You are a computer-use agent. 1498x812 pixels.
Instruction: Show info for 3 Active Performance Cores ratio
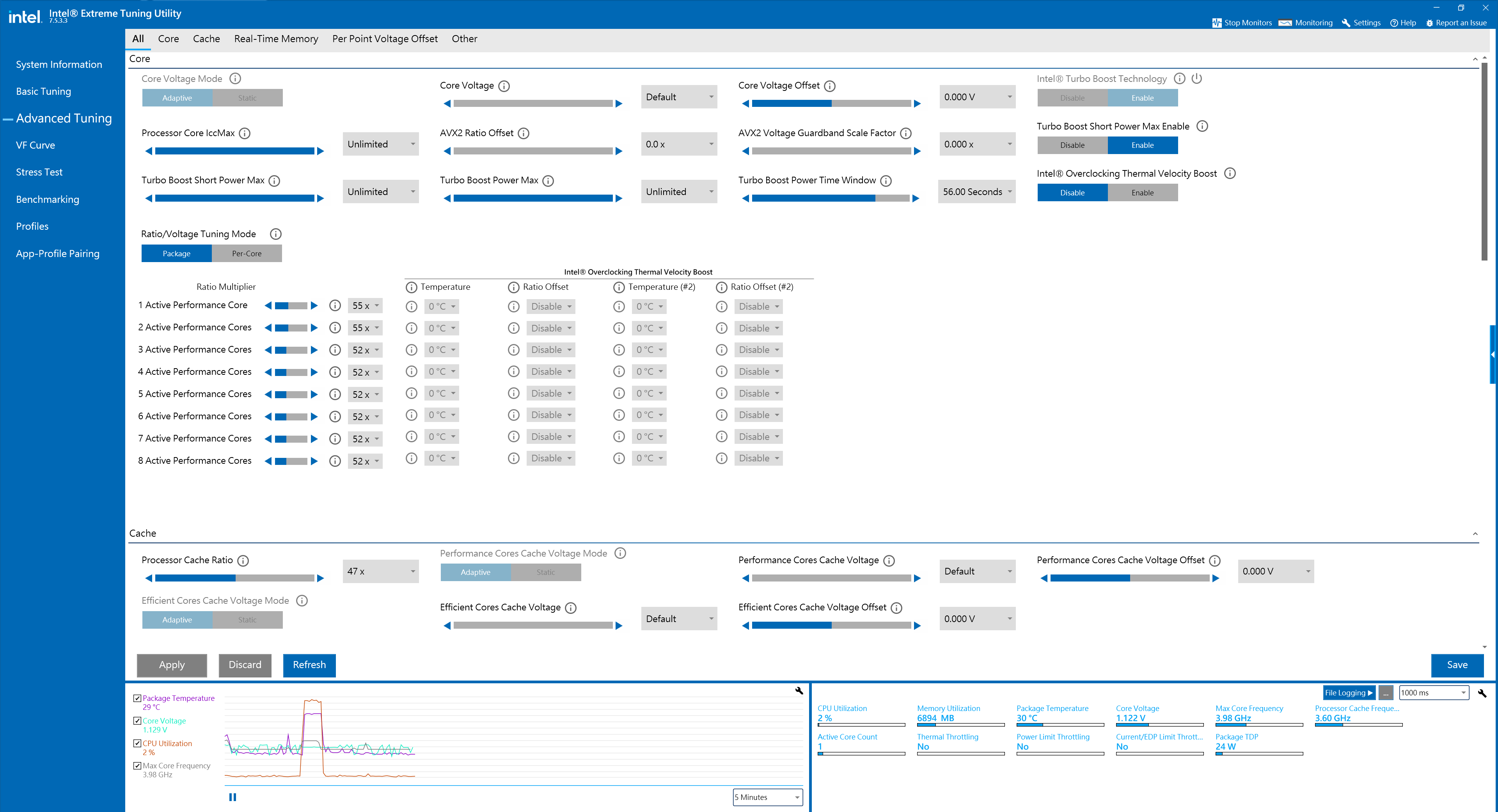[x=335, y=350]
